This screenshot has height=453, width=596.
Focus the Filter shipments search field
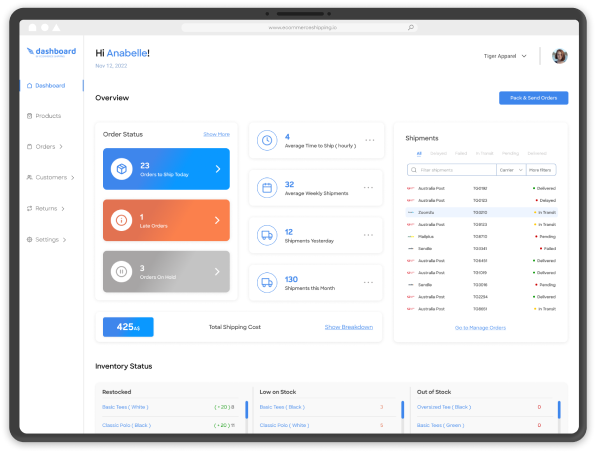click(452, 170)
